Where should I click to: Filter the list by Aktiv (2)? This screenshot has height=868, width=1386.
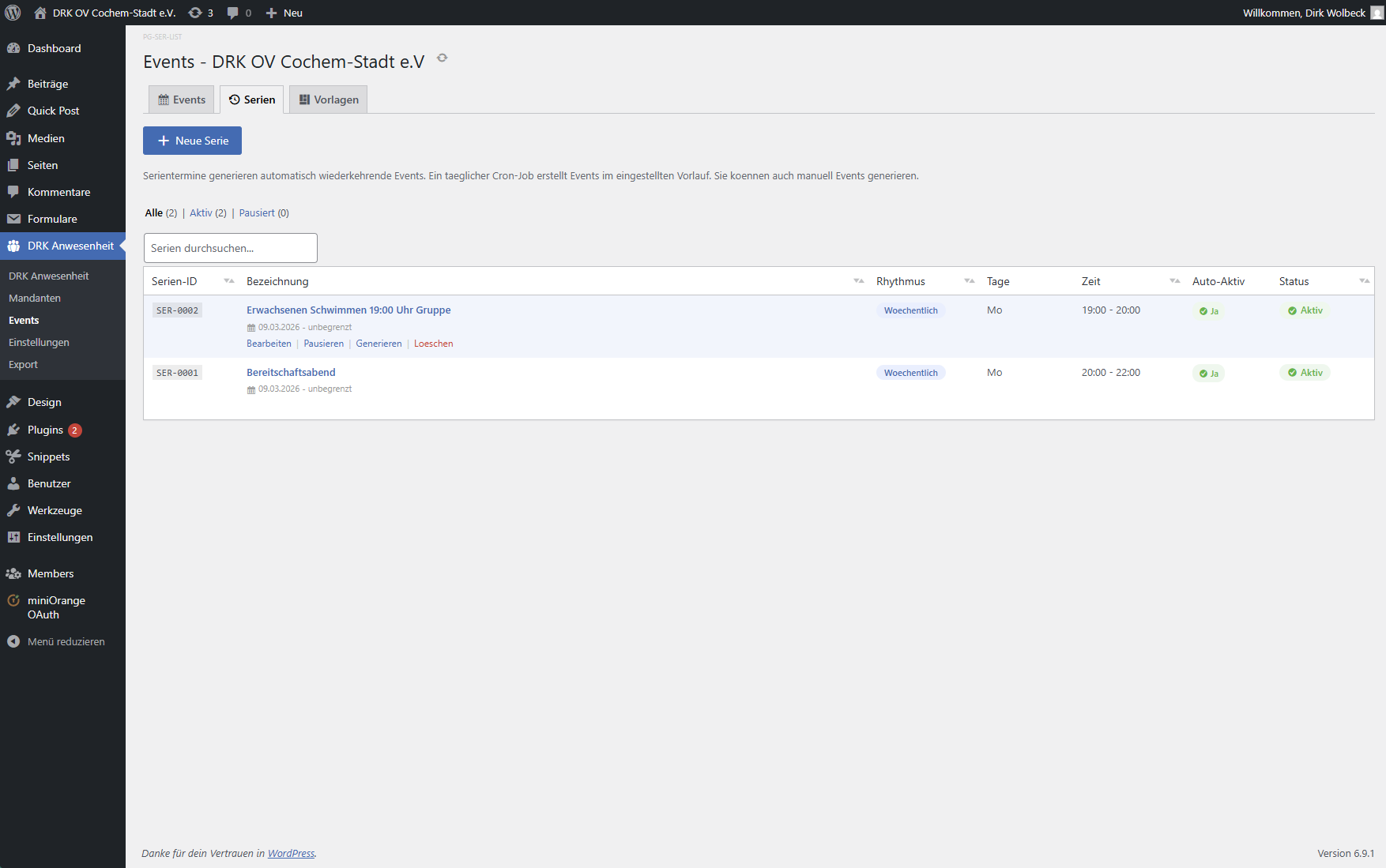pos(208,212)
